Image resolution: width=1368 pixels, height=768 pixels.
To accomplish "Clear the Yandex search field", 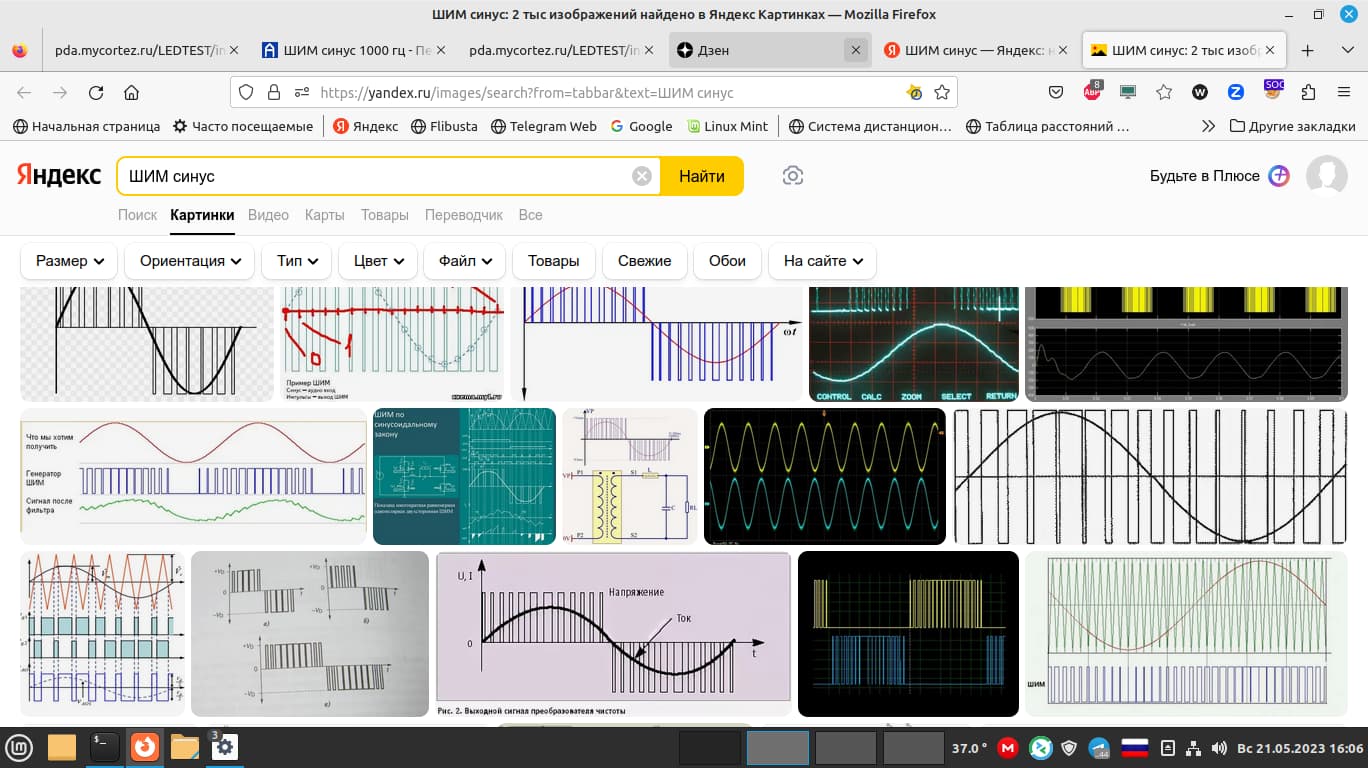I will coord(642,176).
